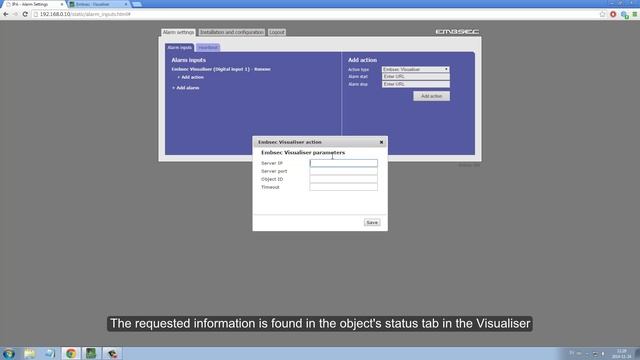The image size is (640, 360).
Task: Close the Alarm Settings browser tab
Action: (62, 4)
